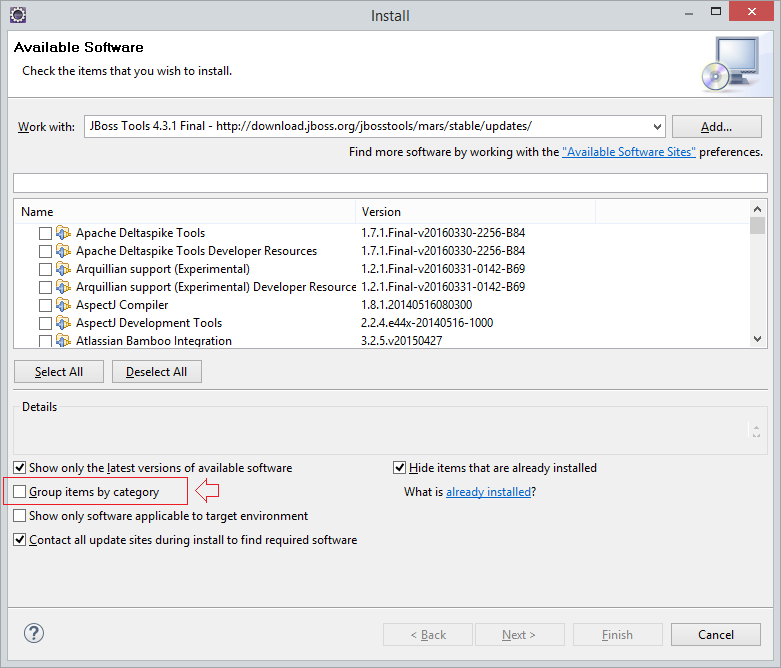Click version 2.2.4.e44x-20140516-1000
This screenshot has width=781, height=668.
(427, 323)
